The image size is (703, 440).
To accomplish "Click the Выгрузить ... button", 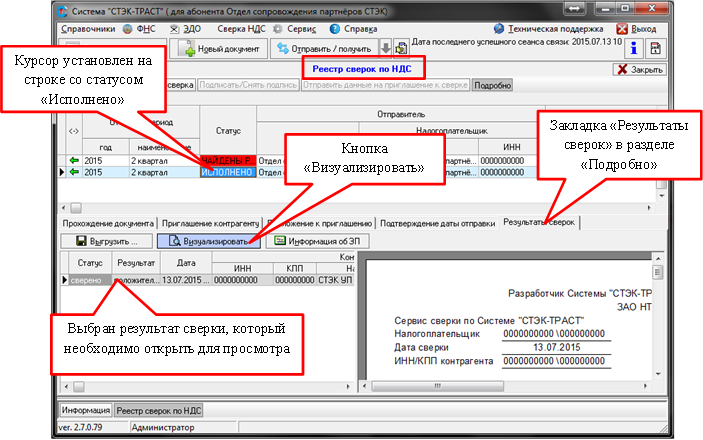I will [107, 241].
